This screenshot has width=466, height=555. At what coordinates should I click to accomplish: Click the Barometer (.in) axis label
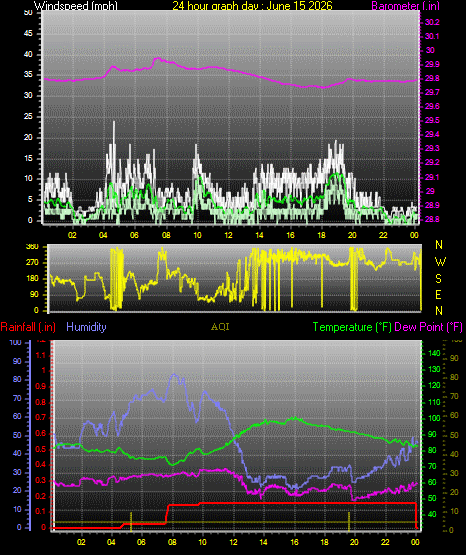405,6
